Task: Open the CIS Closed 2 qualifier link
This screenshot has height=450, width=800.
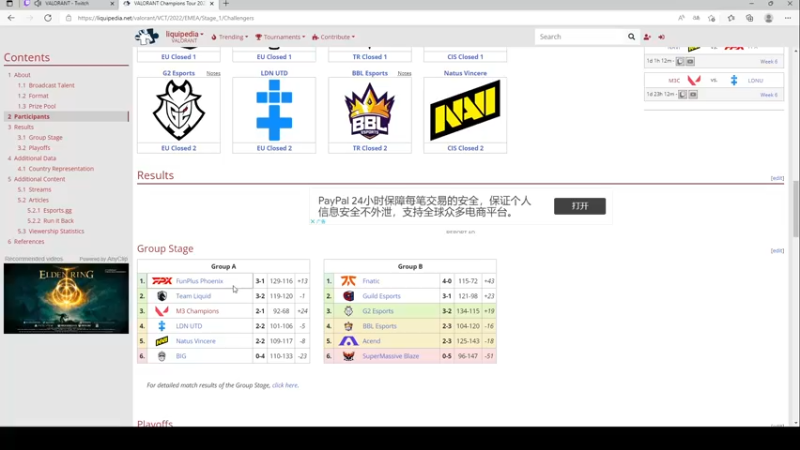Action: coord(465,148)
